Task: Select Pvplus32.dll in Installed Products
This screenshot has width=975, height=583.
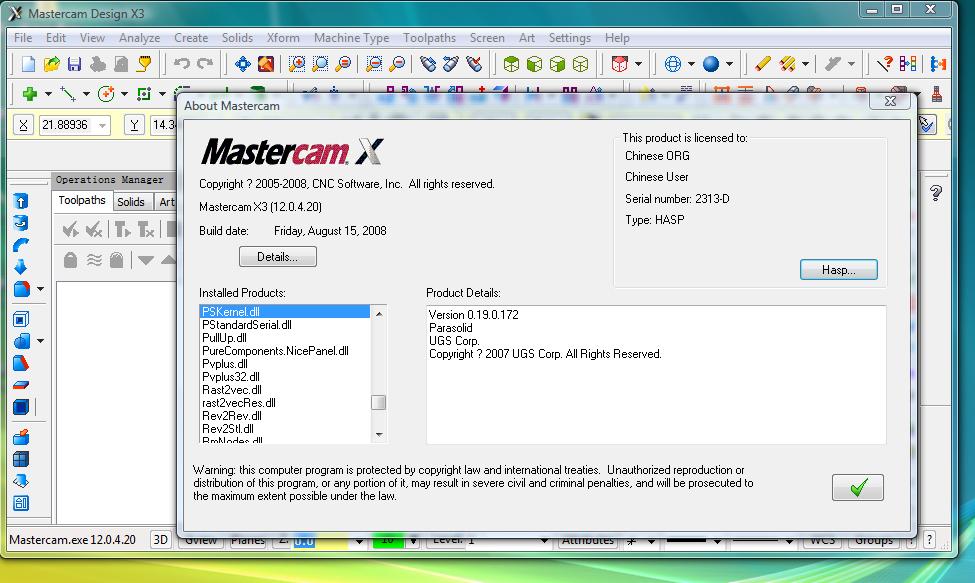Action: (x=231, y=377)
